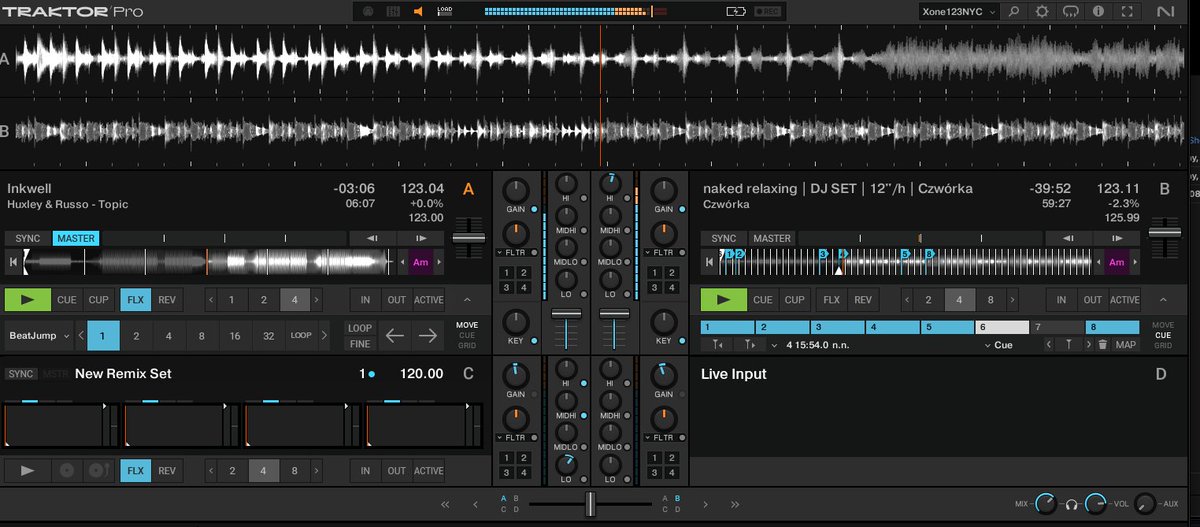Switch deck B panel to GRID
Image resolution: width=1200 pixels, height=527 pixels.
pyautogui.click(x=1163, y=345)
